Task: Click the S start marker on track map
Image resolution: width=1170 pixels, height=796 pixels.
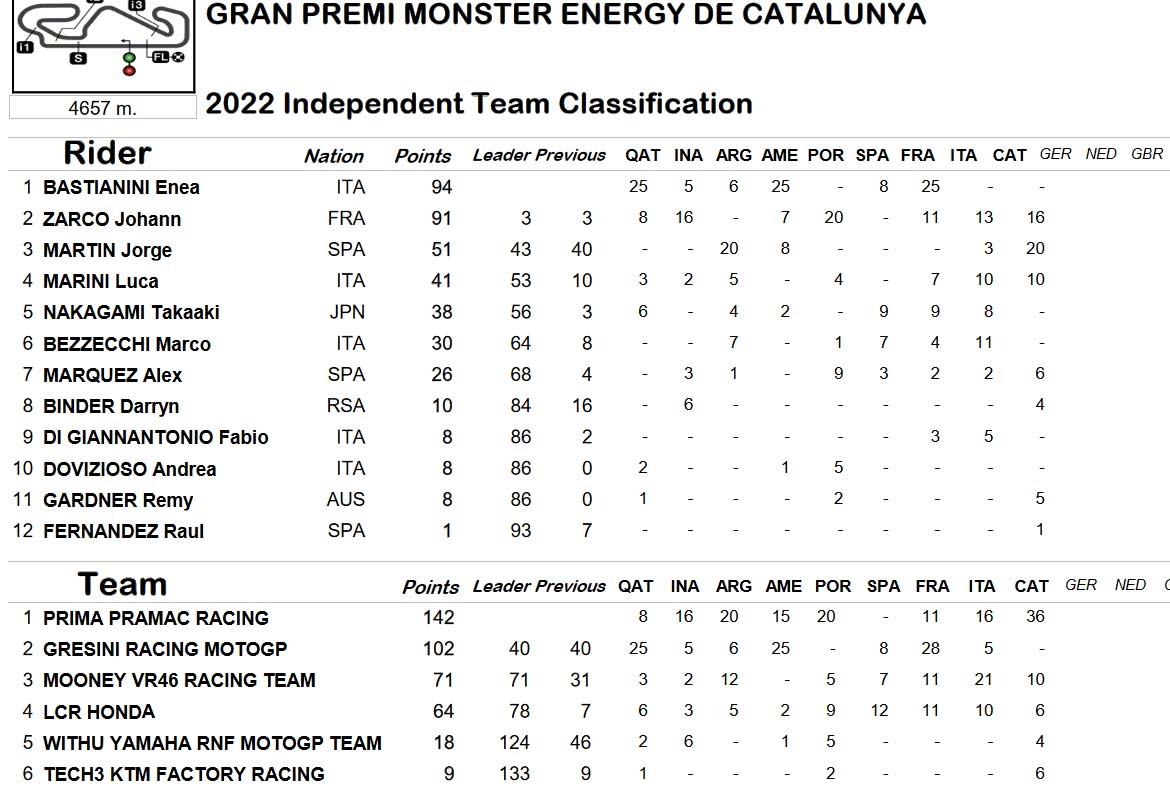Action: click(78, 58)
